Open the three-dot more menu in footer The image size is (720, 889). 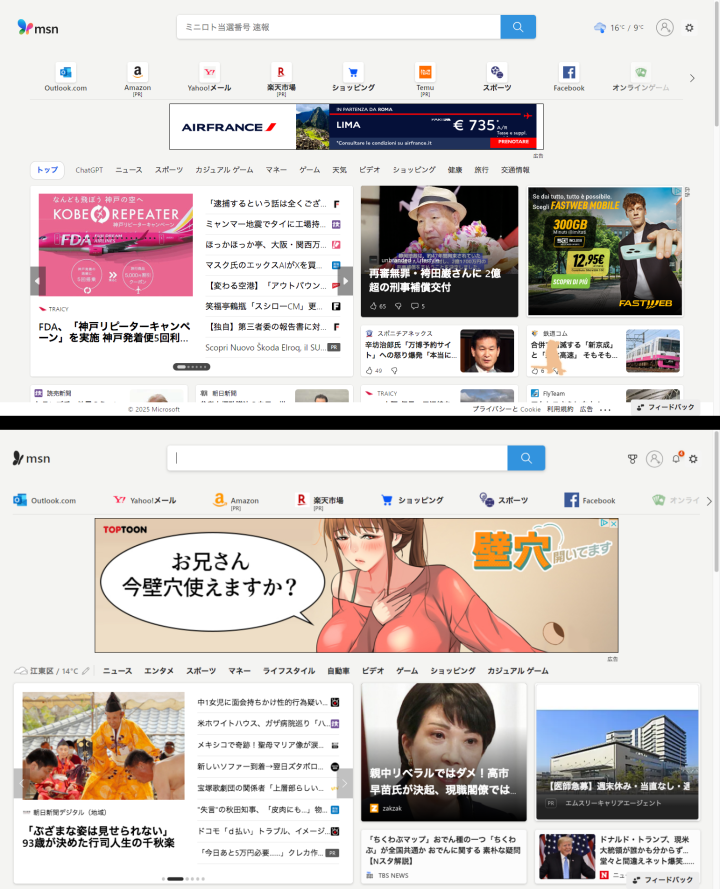coord(605,409)
